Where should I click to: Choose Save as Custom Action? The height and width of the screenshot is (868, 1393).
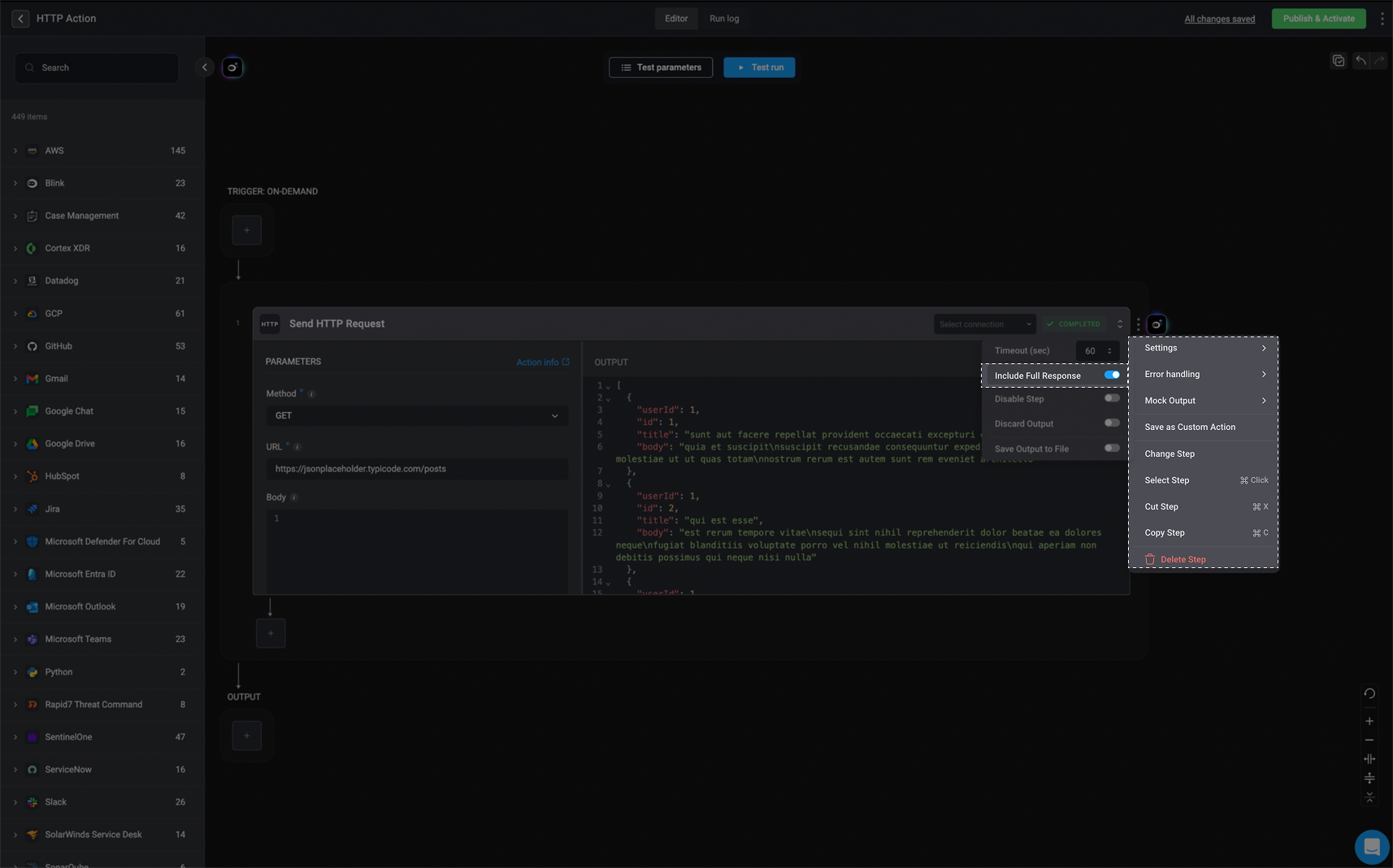[x=1204, y=427]
